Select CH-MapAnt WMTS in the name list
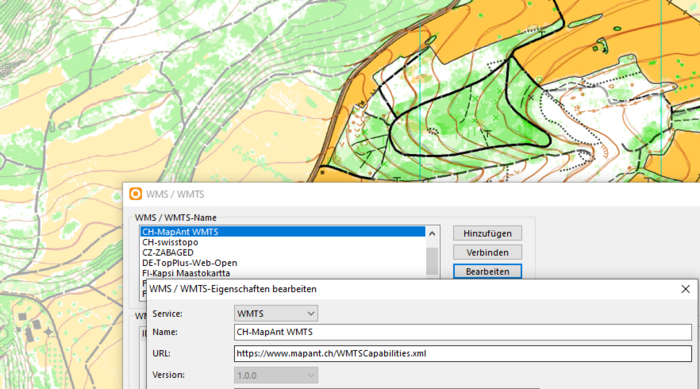This screenshot has height=389, width=700. [283, 232]
